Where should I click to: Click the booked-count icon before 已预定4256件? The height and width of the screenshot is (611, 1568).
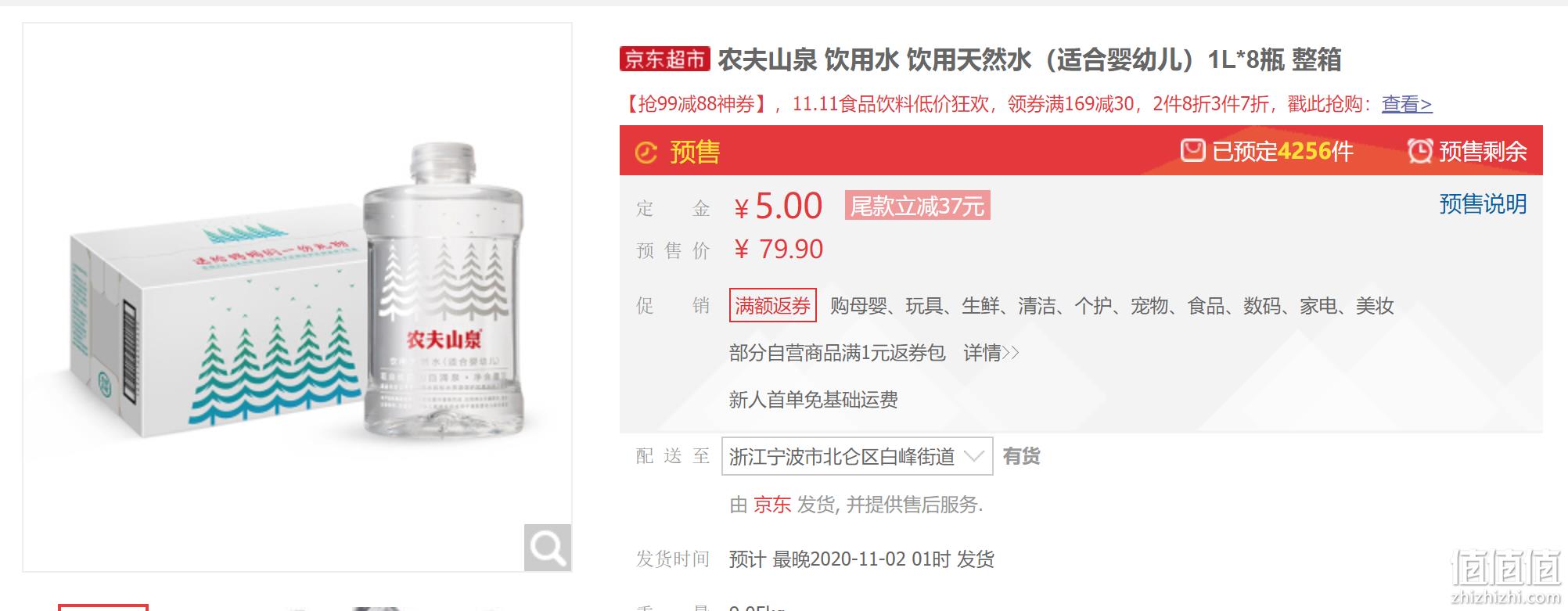(1192, 150)
